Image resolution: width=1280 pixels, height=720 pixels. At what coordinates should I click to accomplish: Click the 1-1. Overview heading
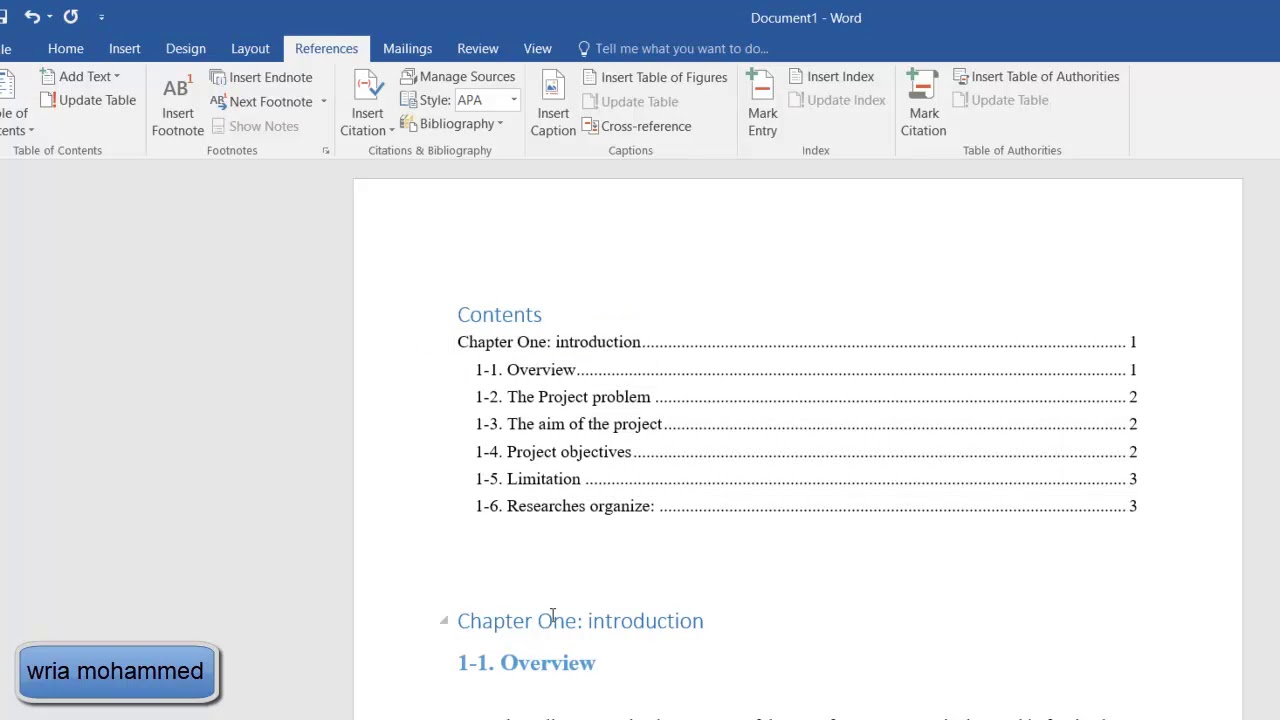[x=526, y=663]
